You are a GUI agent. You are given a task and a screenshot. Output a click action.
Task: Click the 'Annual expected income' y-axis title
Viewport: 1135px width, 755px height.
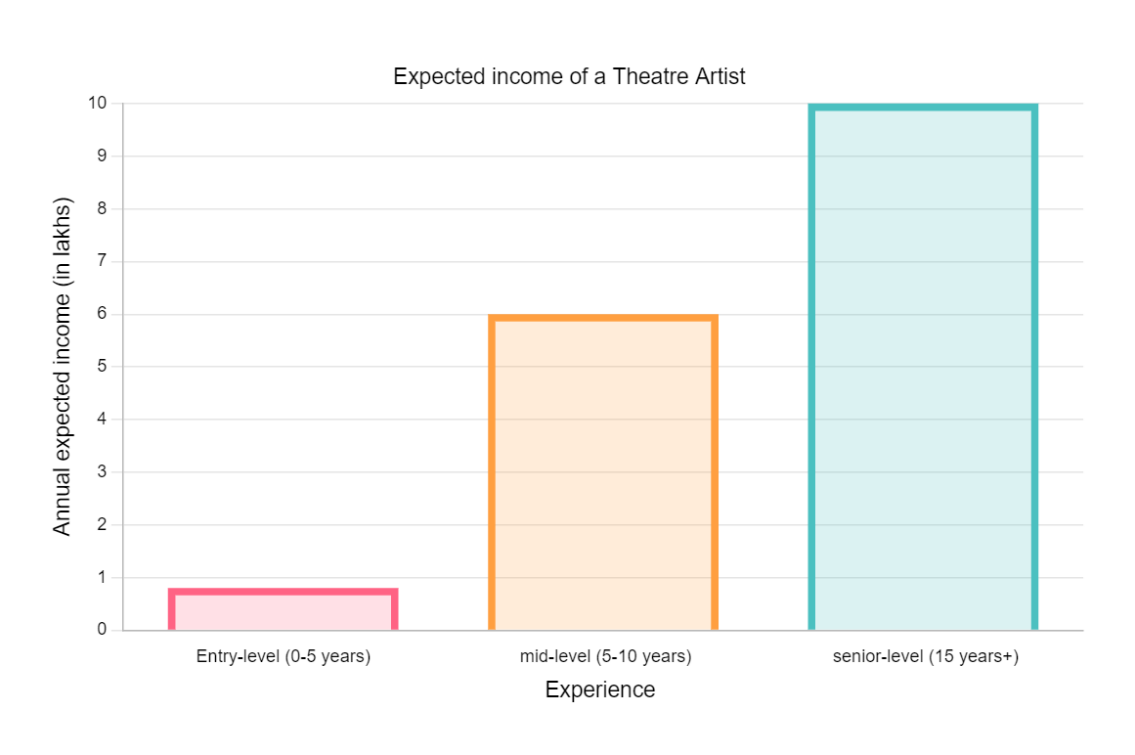pos(63,367)
